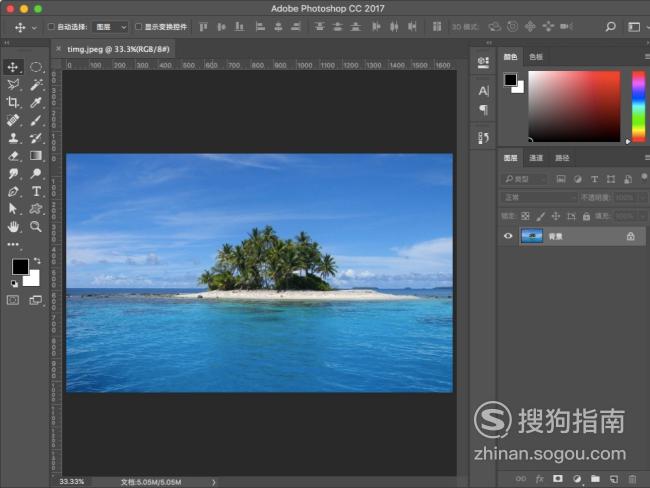Open the Search magnifier in options bar
Screen dimensions: 650x488
click(x=610, y=27)
